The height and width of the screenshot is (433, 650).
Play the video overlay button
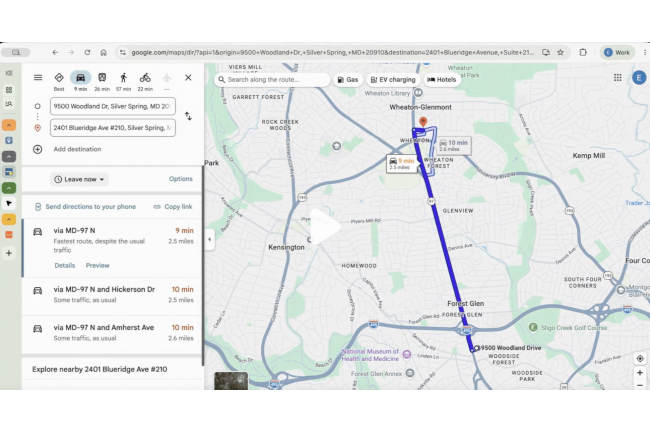coord(325,227)
